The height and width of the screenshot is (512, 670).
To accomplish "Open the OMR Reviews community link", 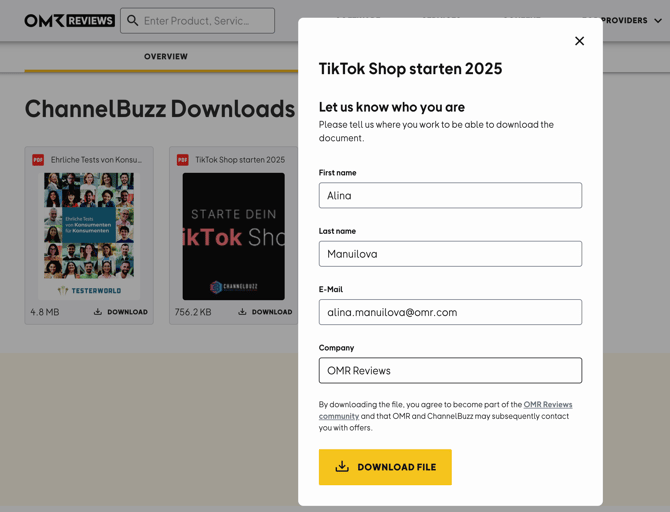I will click(547, 405).
